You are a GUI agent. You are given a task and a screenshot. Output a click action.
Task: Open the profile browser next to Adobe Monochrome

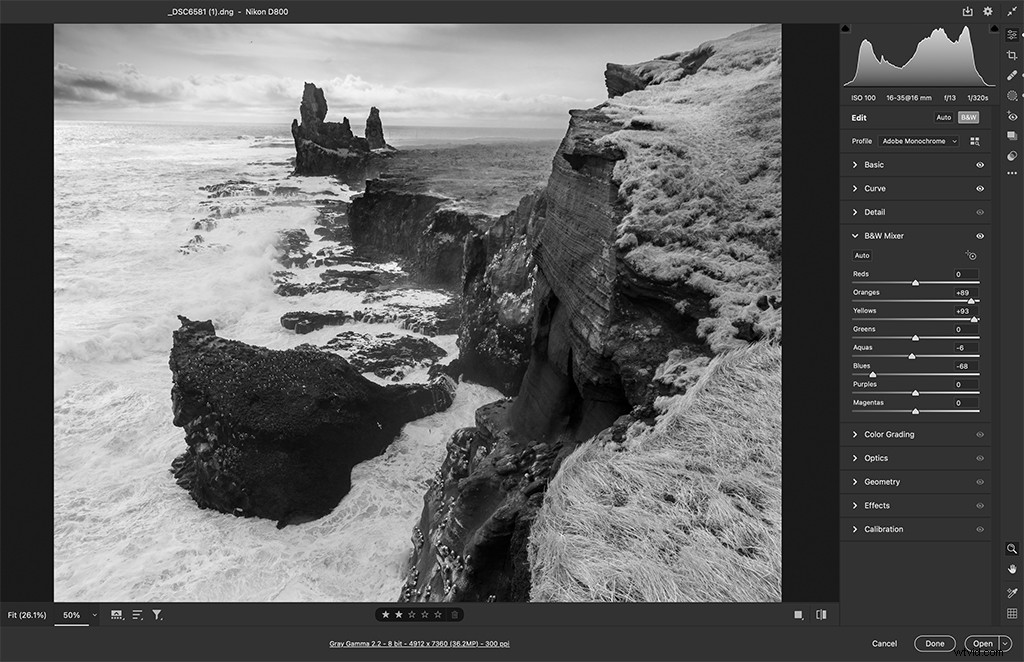(x=973, y=141)
